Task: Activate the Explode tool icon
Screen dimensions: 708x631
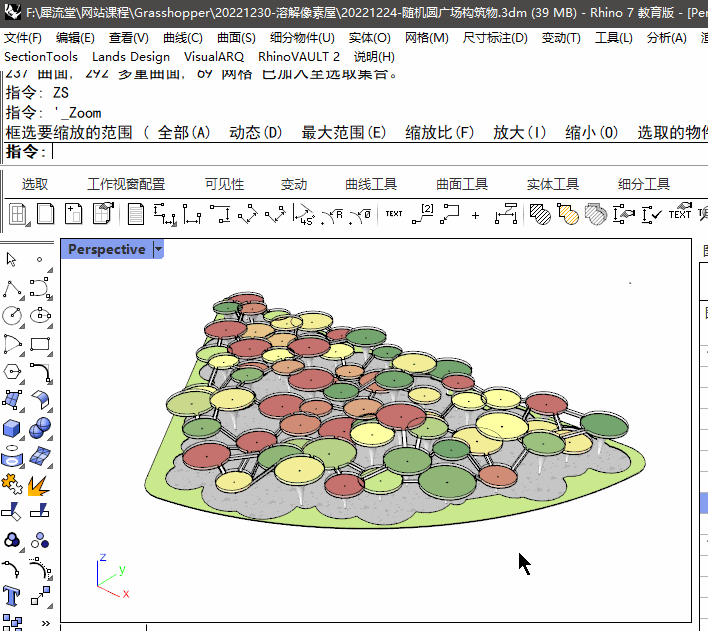Action: pos(41,485)
